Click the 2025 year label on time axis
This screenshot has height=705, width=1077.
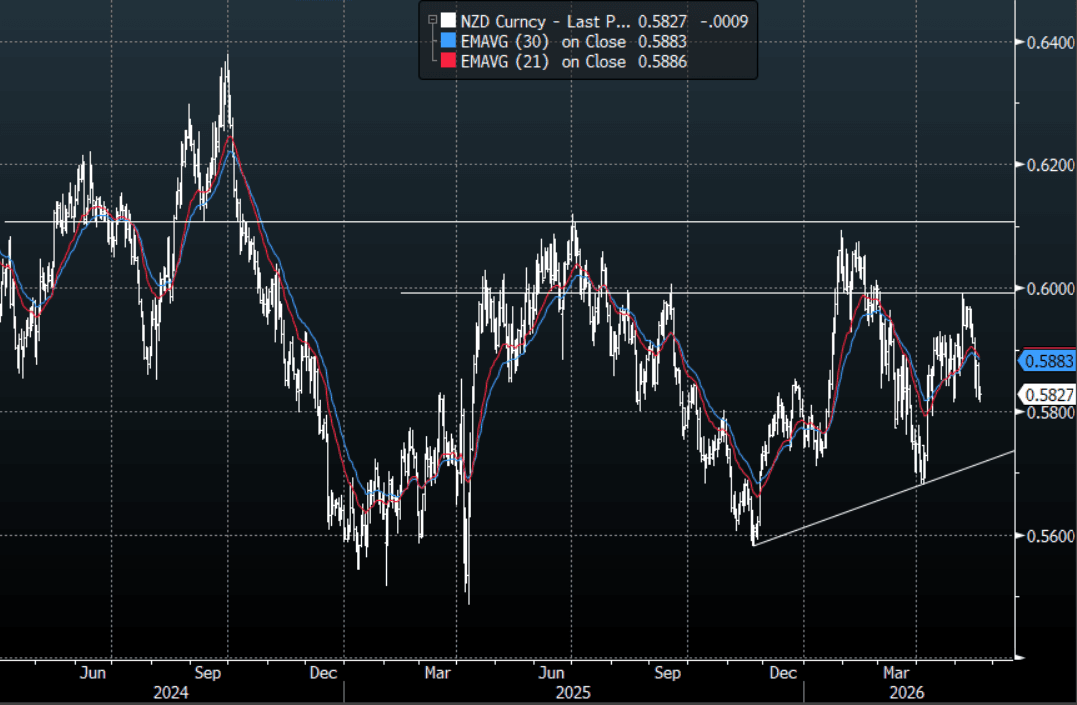[573, 692]
